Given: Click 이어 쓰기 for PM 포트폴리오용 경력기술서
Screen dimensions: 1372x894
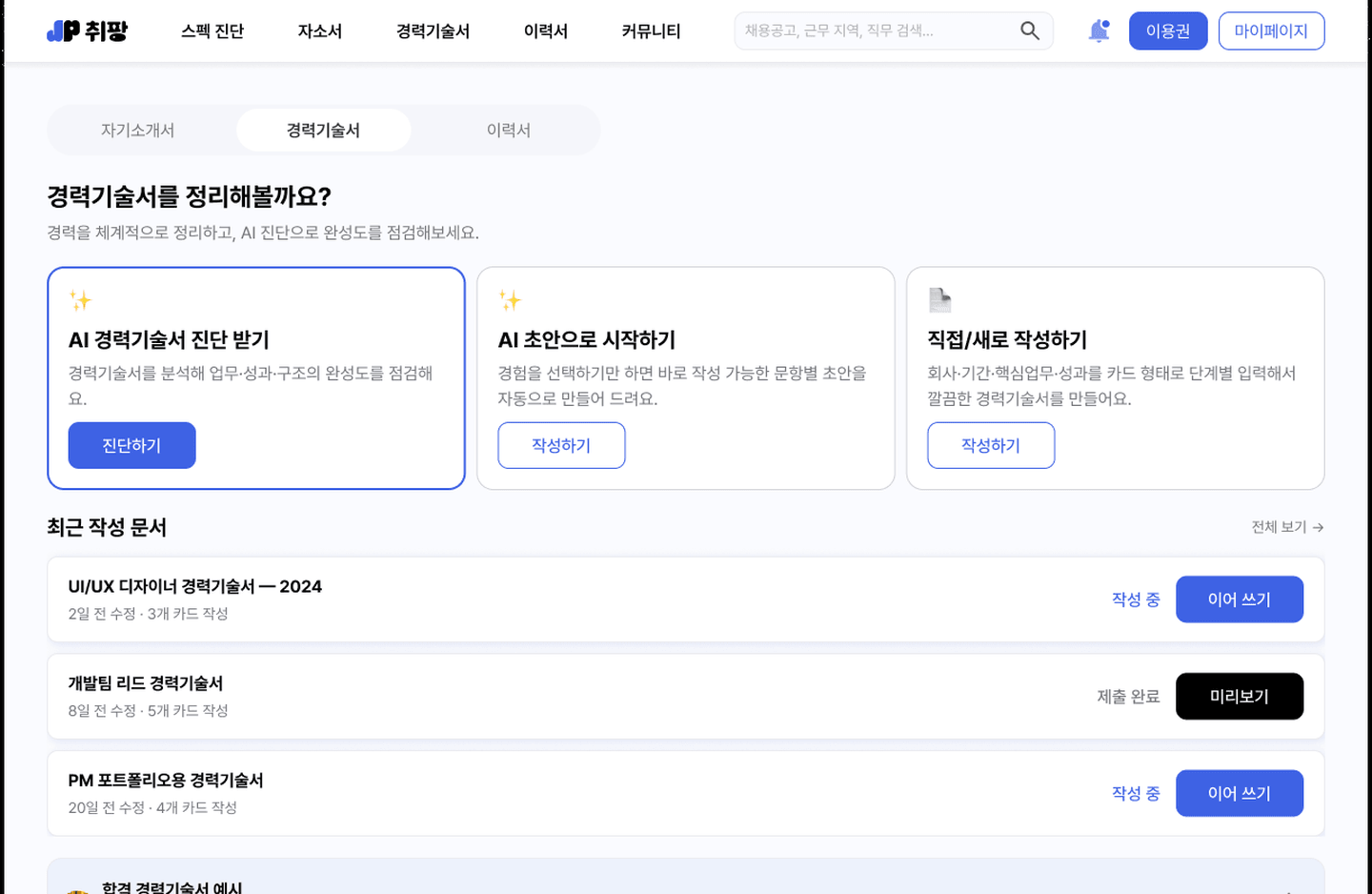Looking at the screenshot, I should click(1240, 793).
